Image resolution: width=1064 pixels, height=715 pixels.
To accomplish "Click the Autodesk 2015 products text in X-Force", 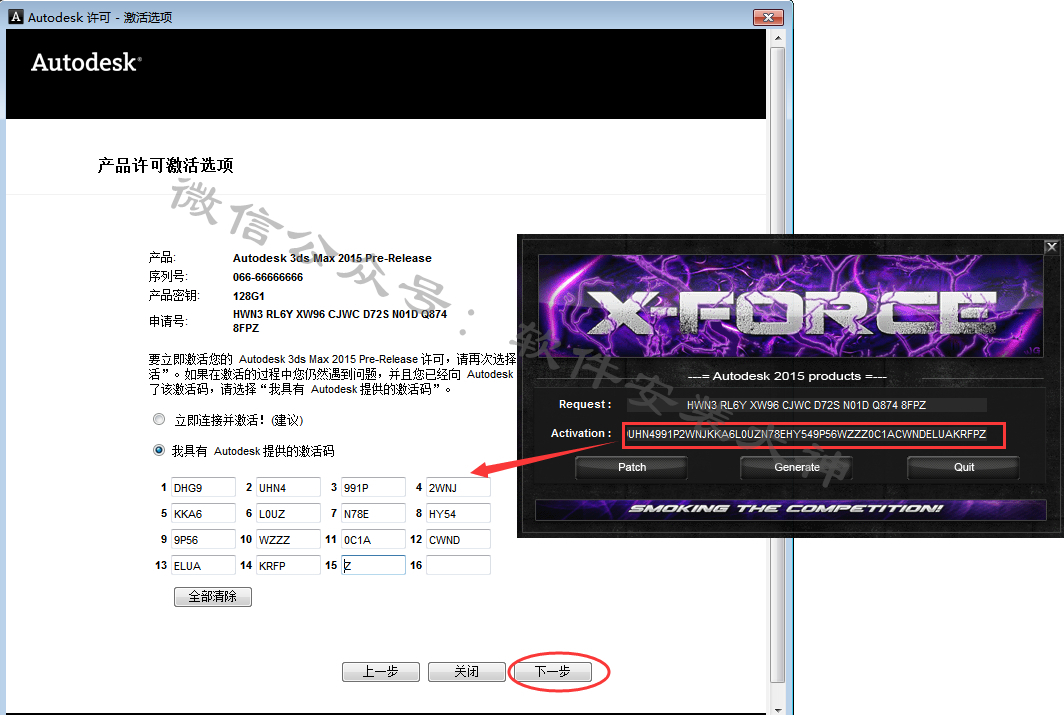I will point(786,376).
